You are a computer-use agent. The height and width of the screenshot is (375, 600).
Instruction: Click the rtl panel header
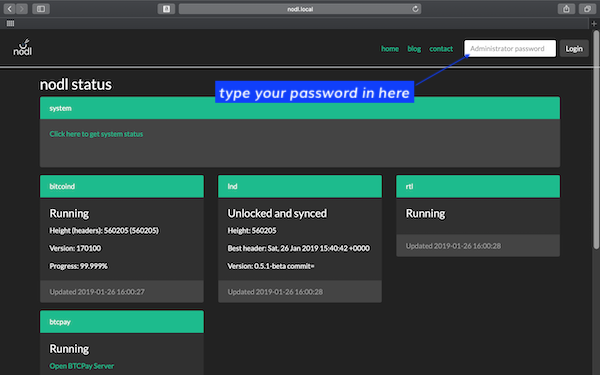click(x=478, y=186)
